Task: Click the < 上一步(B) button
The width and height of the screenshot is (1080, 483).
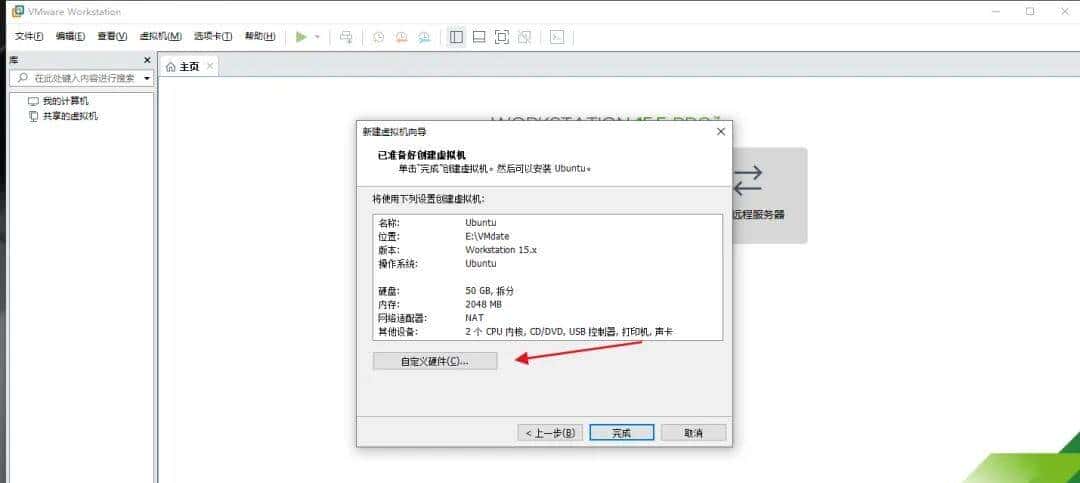Action: click(550, 433)
